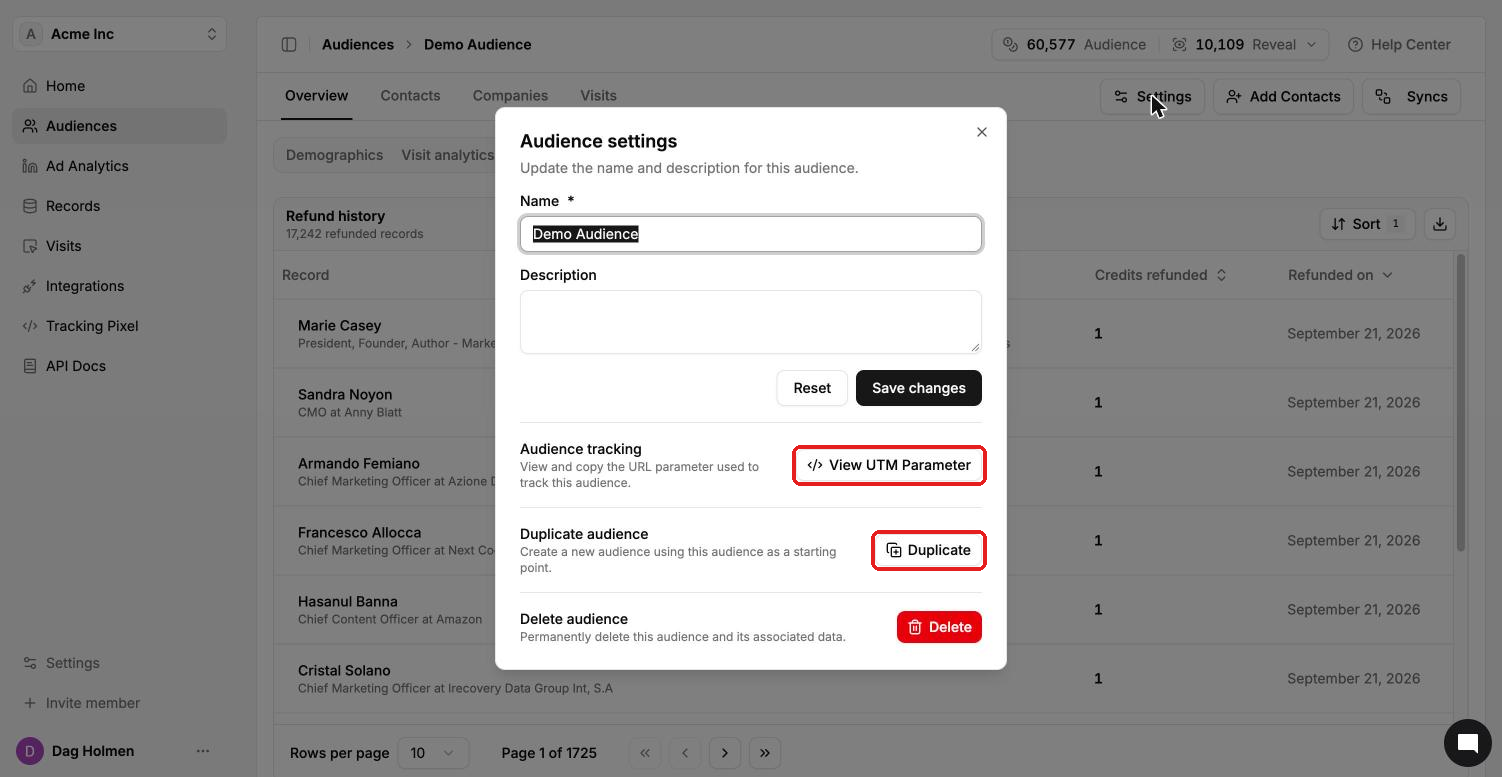
Task: Switch to the Contacts tab
Action: [410, 96]
